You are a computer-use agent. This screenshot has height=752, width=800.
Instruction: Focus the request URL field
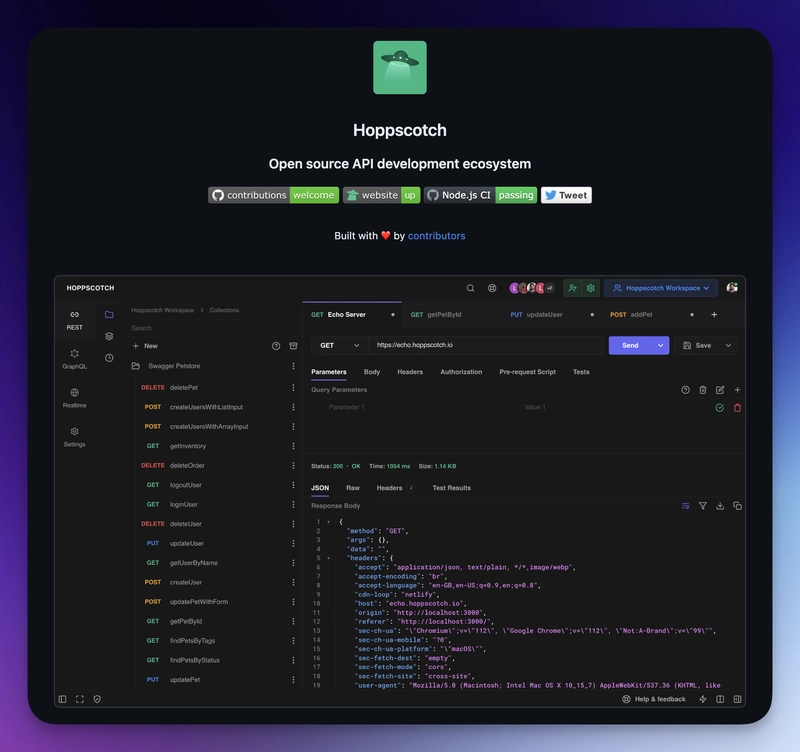486,345
